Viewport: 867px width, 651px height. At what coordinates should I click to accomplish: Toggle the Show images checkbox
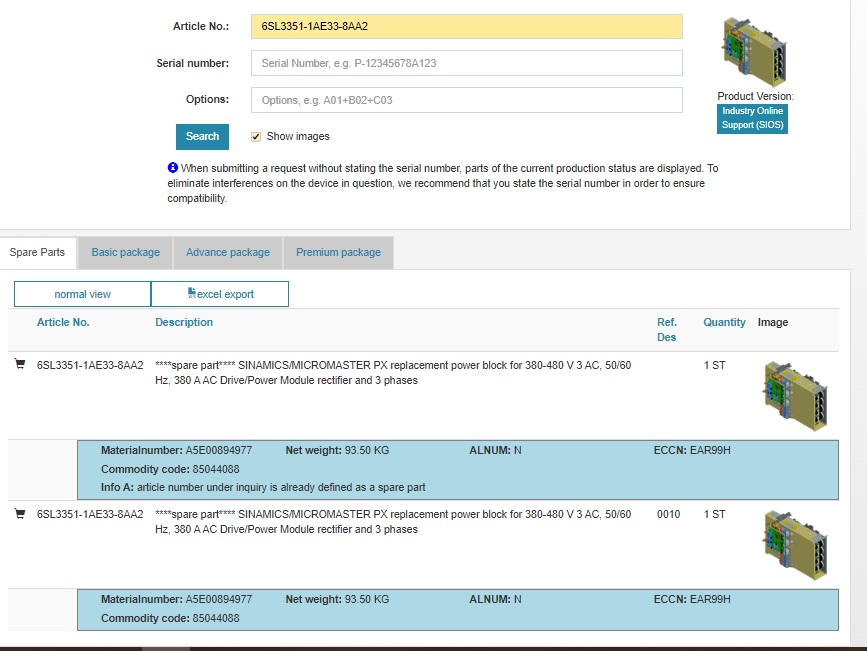(x=255, y=137)
